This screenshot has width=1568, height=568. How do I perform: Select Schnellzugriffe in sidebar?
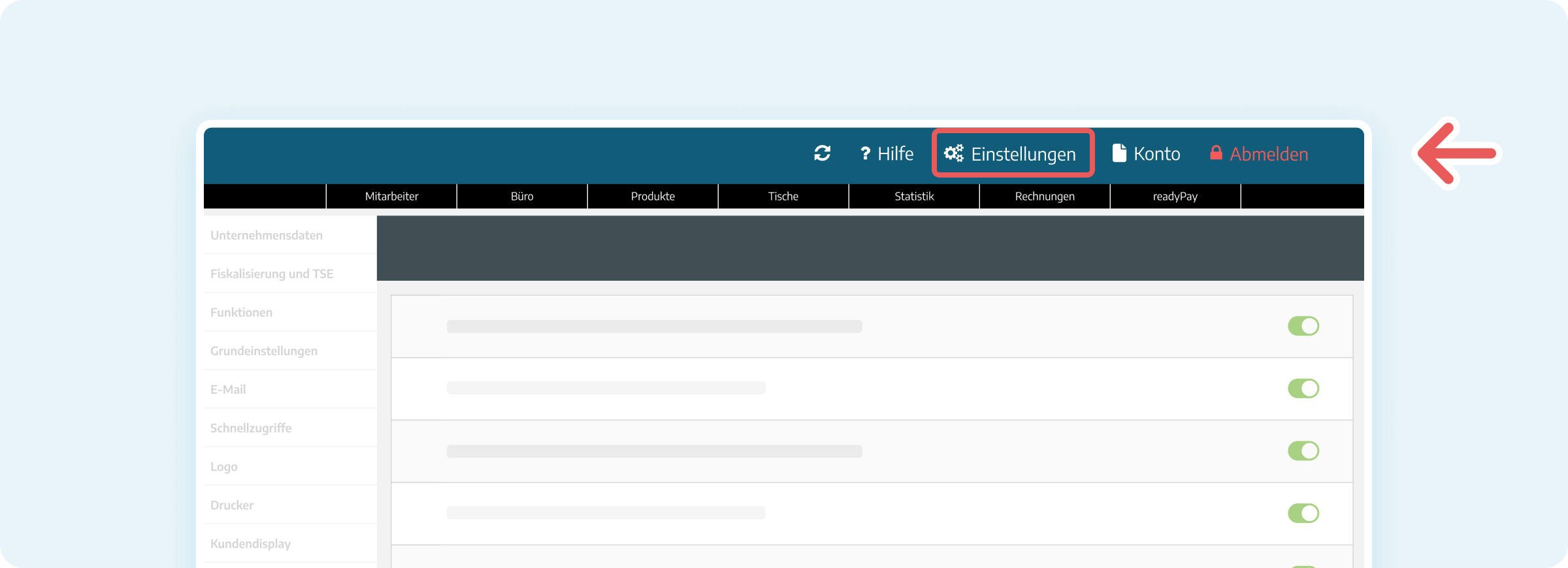tap(290, 428)
